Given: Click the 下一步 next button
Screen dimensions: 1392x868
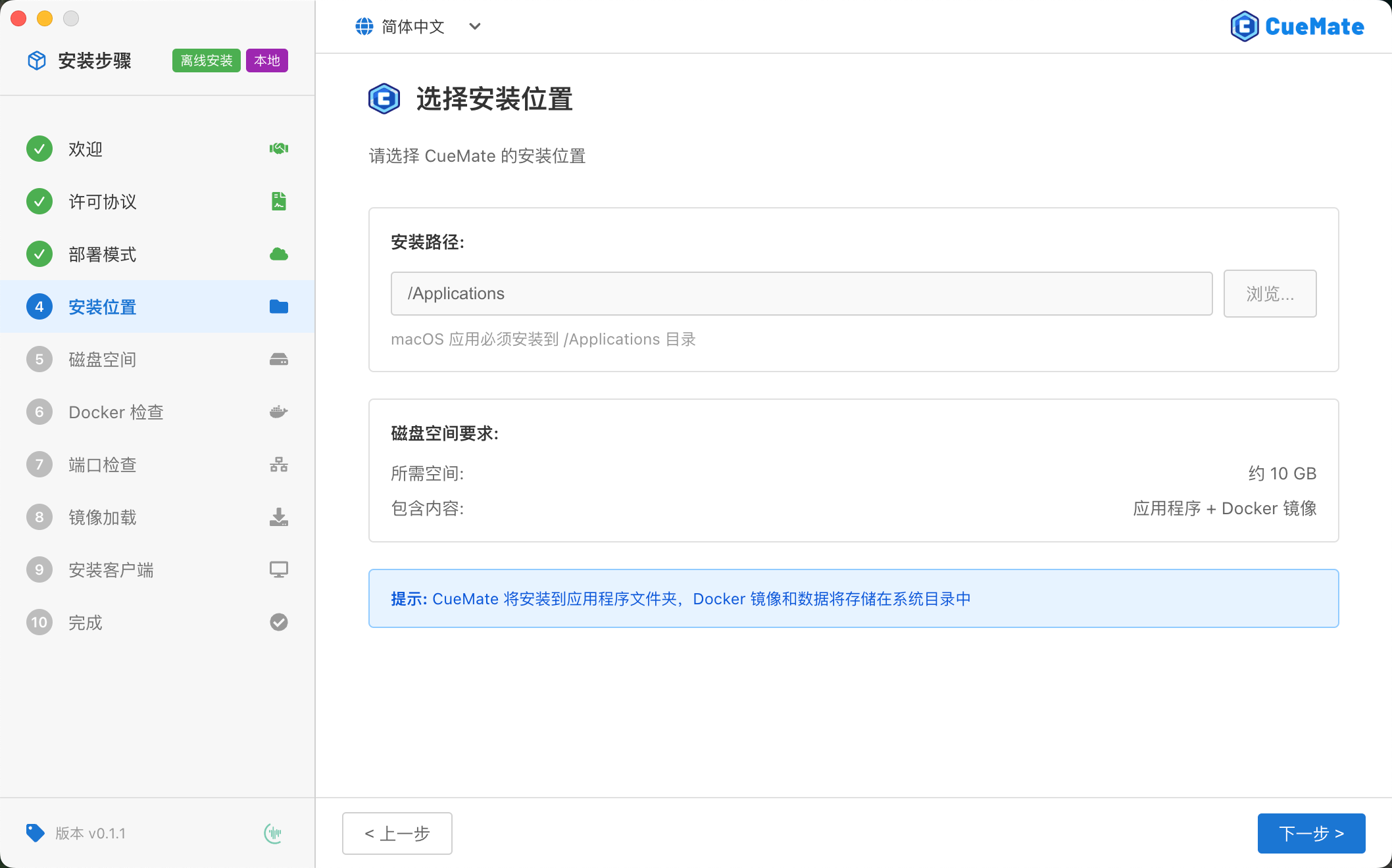Looking at the screenshot, I should click(1310, 833).
